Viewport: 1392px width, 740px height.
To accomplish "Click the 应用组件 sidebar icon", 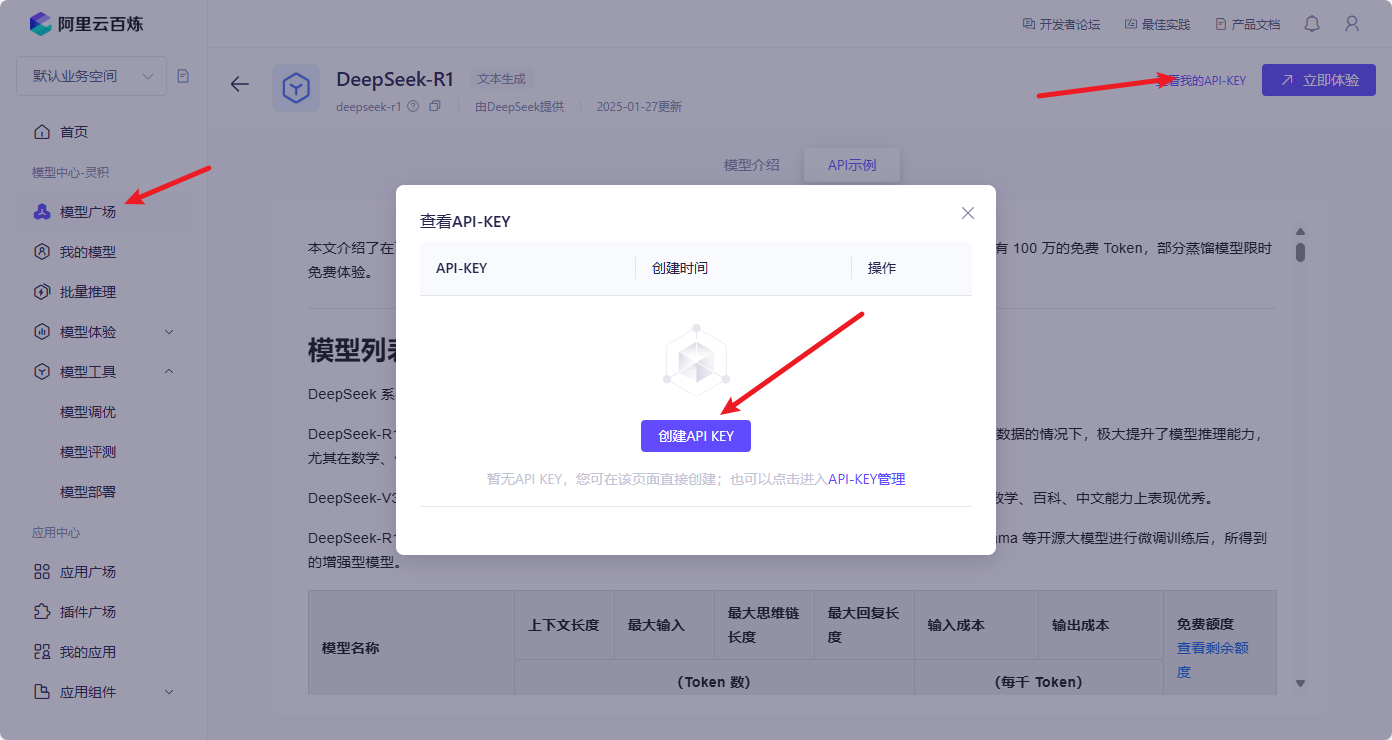I will (42, 692).
